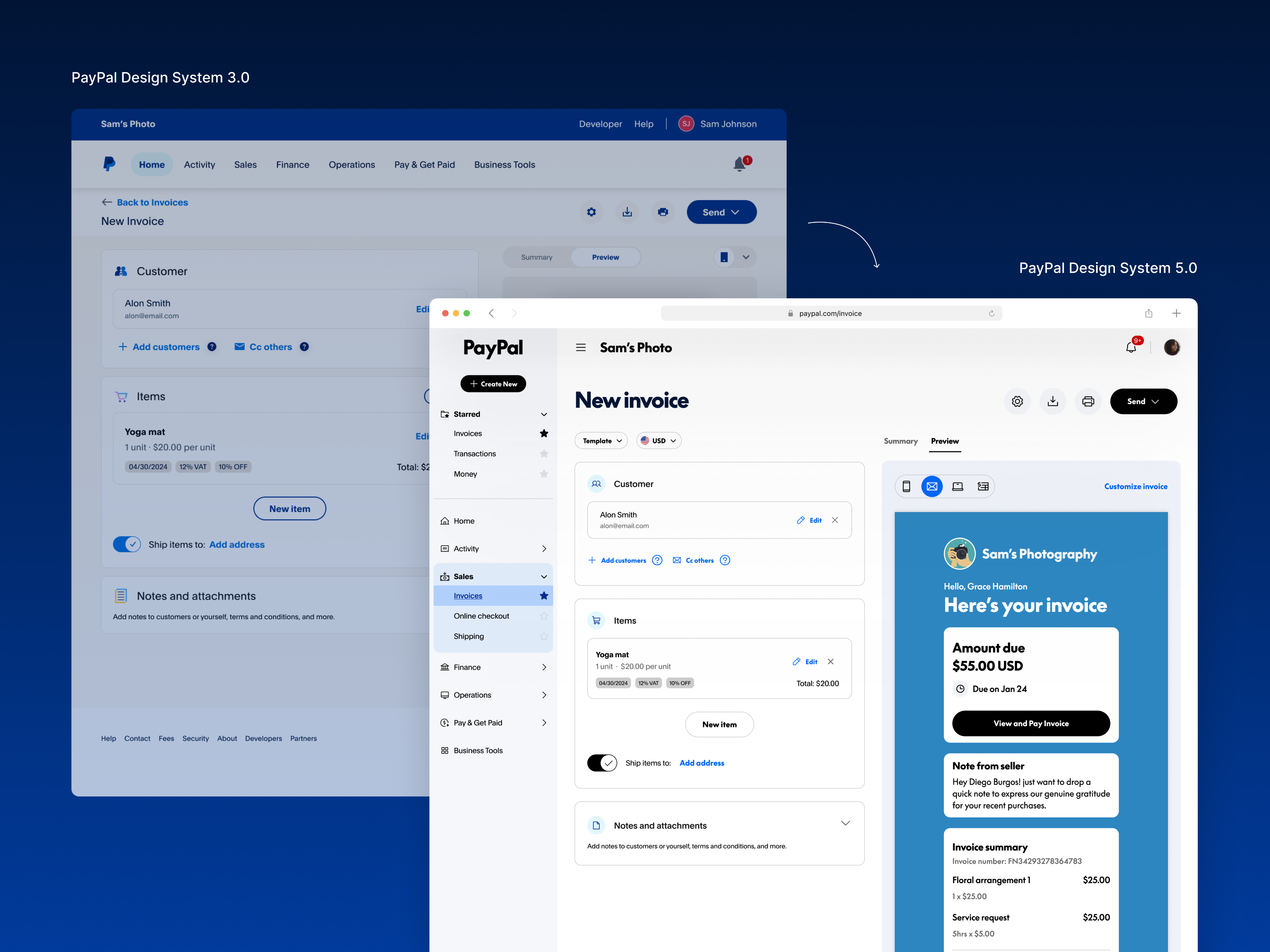Click the paypal.com/invoice address bar
Image resolution: width=1270 pixels, height=952 pixels.
pyautogui.click(x=830, y=313)
